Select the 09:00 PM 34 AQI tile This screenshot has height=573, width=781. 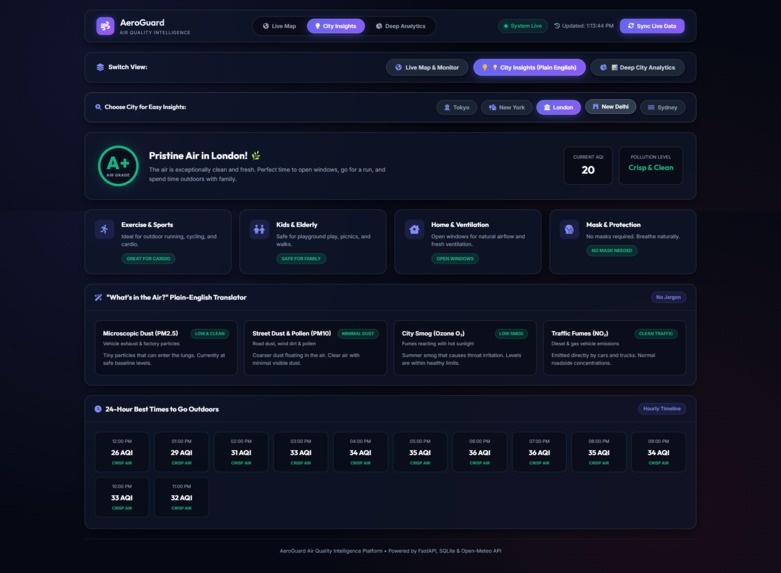click(x=658, y=452)
